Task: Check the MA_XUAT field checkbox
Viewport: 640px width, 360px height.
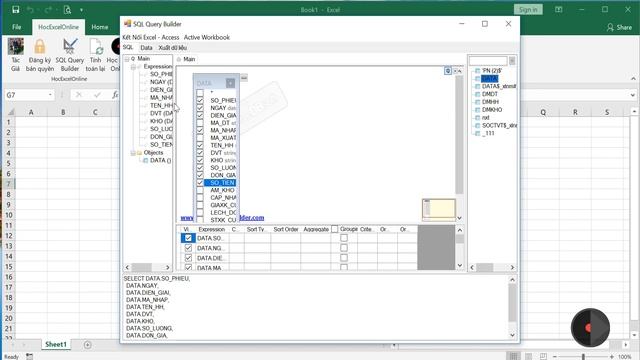Action: pyautogui.click(x=200, y=138)
